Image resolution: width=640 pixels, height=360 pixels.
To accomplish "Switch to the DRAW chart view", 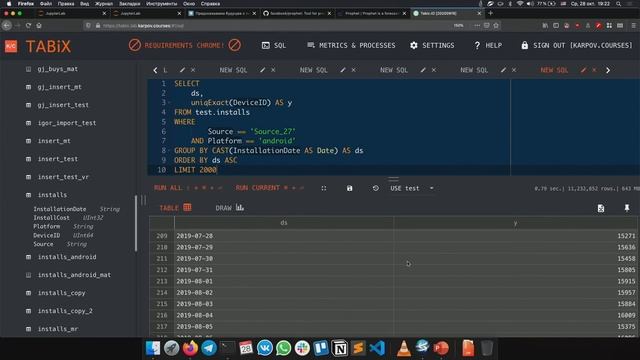I will (230, 208).
